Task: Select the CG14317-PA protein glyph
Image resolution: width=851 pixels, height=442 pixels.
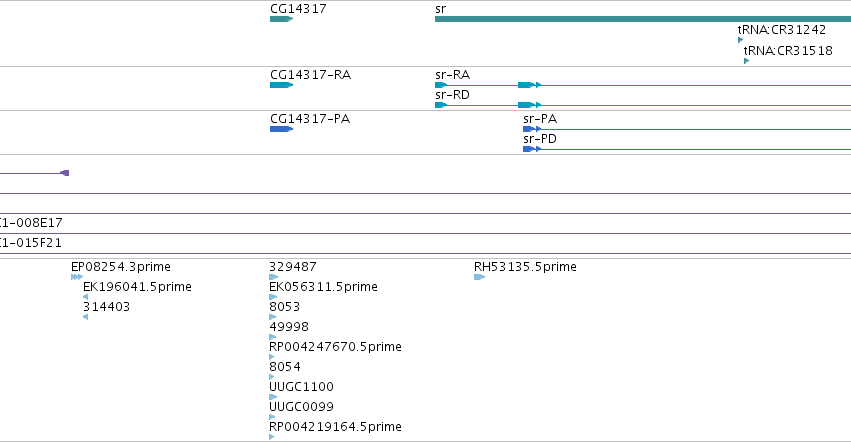Action: click(x=281, y=129)
